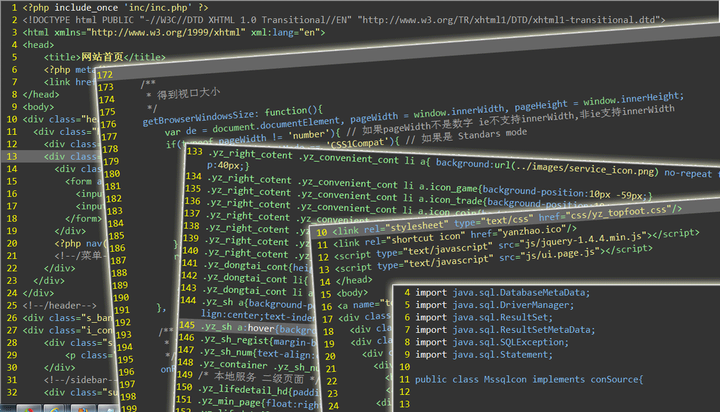This screenshot has width=720, height=412.
Task: Click the <!--/sidebar comment on line 31
Action: [79, 380]
